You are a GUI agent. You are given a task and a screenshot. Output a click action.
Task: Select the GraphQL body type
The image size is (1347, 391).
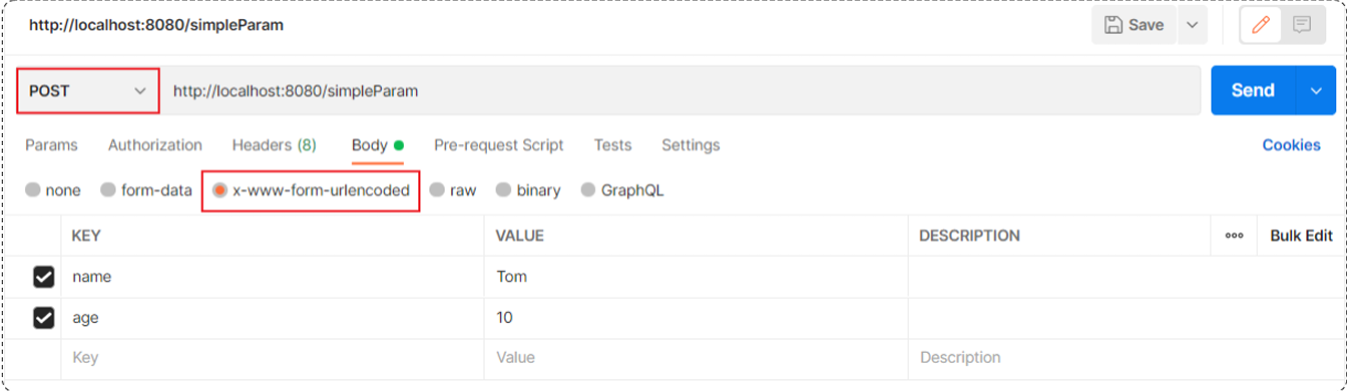click(x=622, y=190)
